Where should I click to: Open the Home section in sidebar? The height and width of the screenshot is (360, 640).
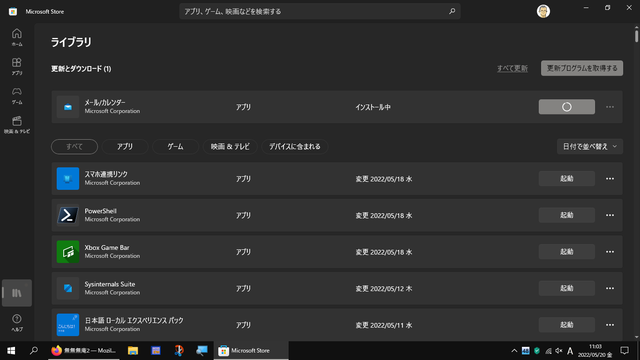(17, 37)
